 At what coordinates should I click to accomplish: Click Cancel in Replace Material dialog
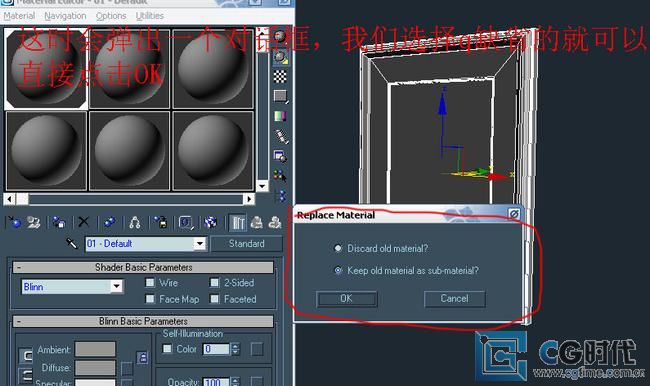[x=454, y=299]
